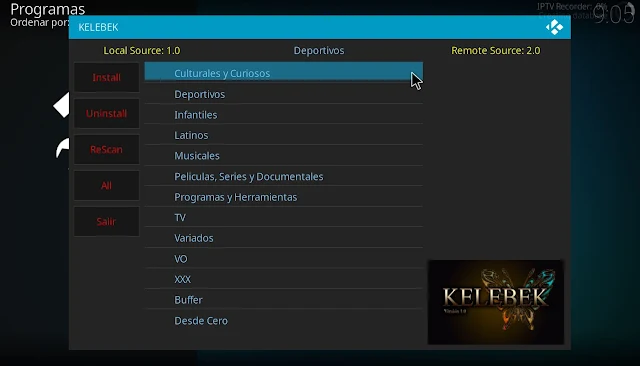This screenshot has width=640, height=366.
Task: Choose the Buffer entry
Action: coord(284,299)
